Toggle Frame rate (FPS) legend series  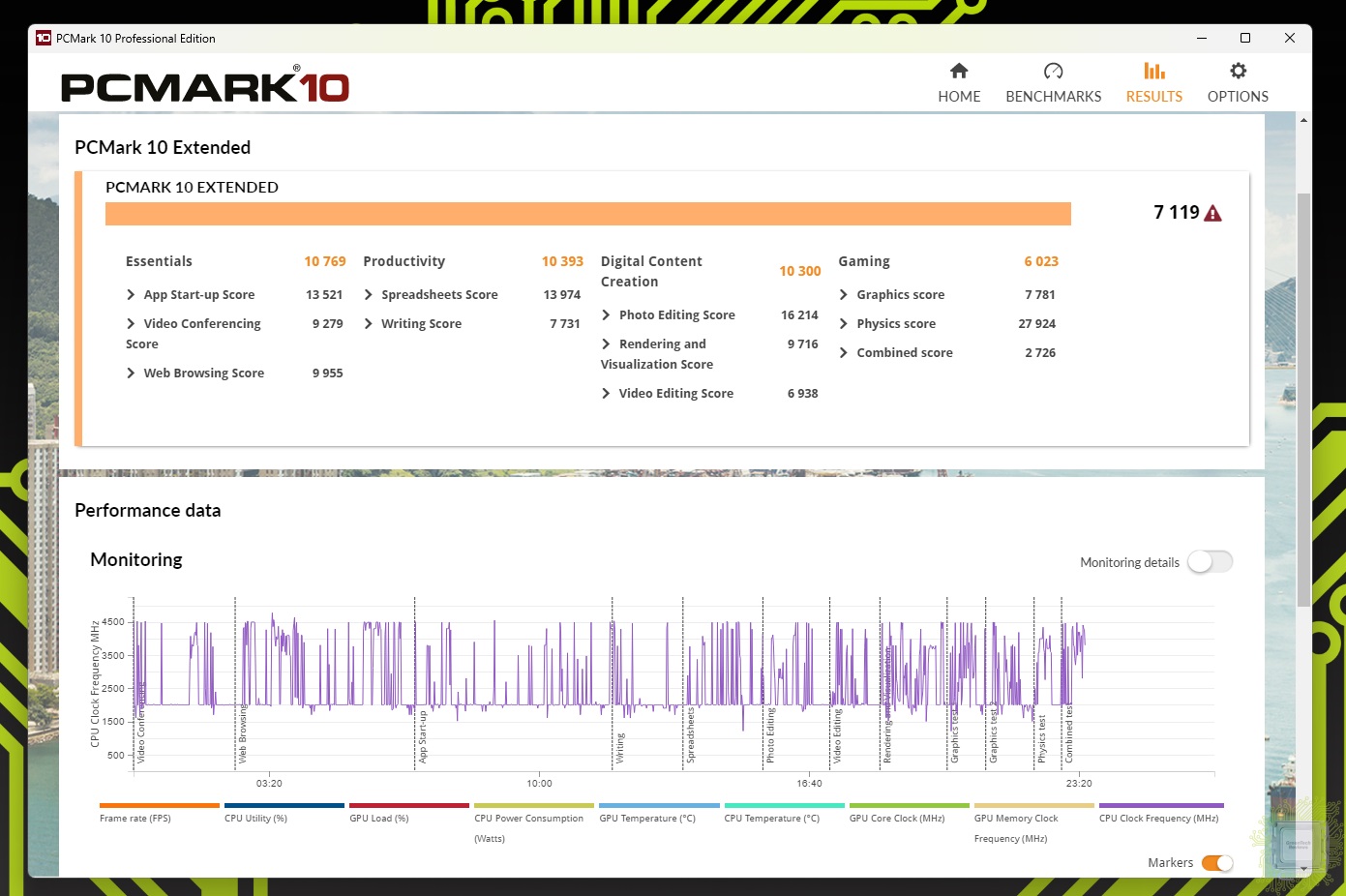coord(159,813)
